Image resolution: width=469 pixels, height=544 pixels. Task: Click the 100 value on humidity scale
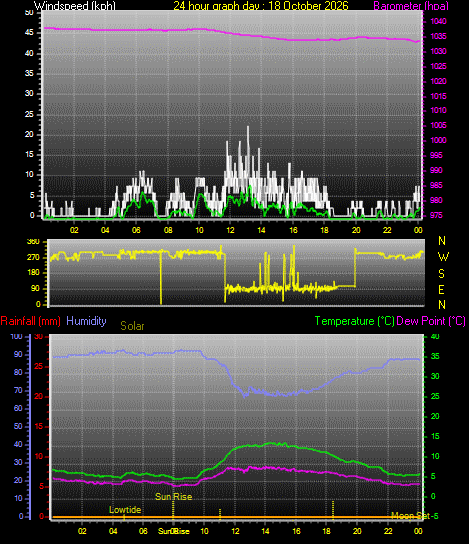click(x=16, y=337)
